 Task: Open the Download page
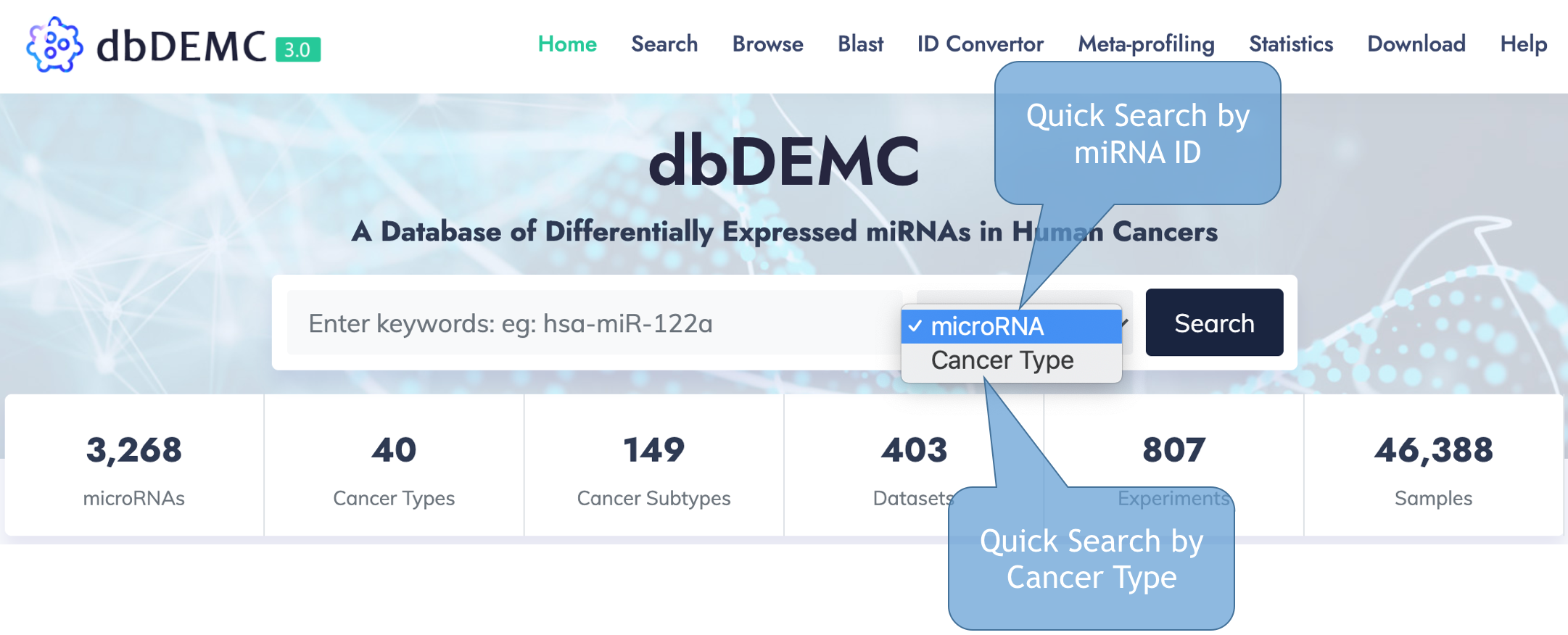point(1416,44)
